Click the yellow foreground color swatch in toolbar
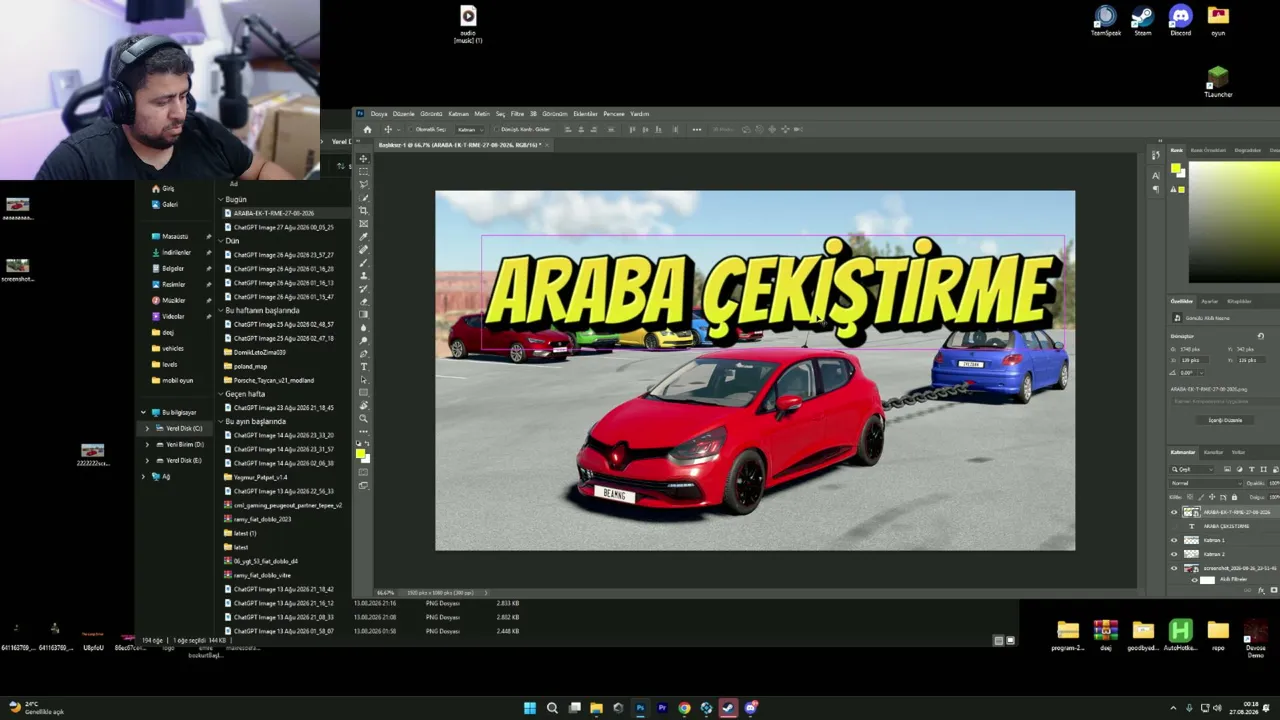 (x=361, y=455)
